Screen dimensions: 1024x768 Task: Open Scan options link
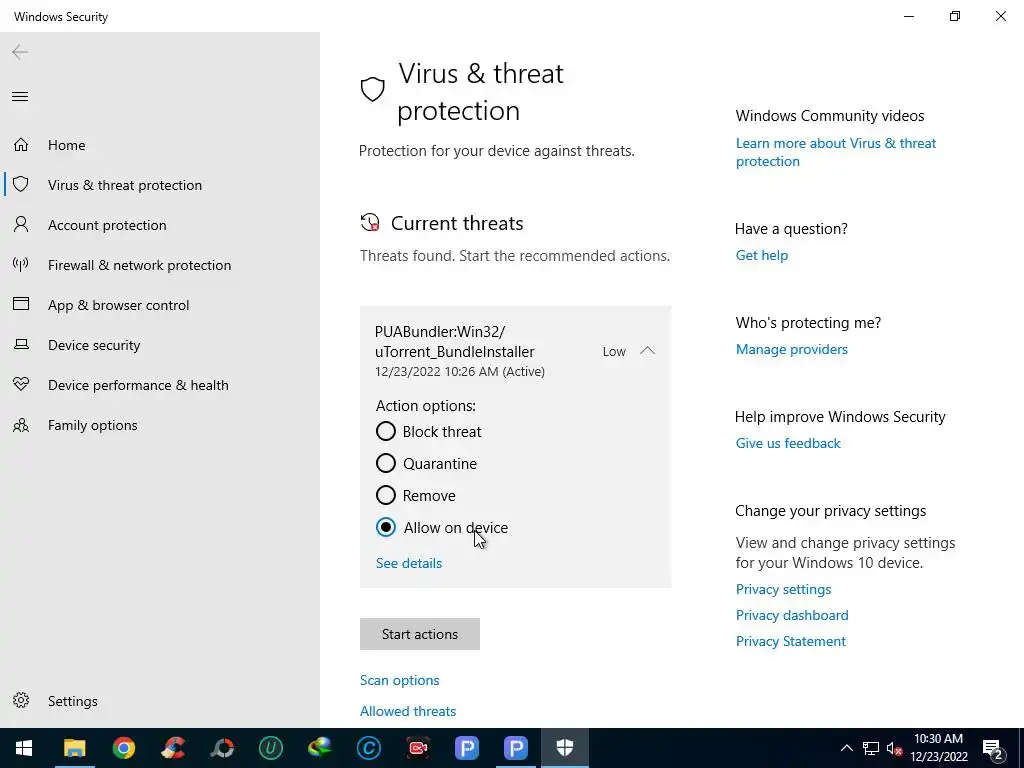pyautogui.click(x=400, y=680)
